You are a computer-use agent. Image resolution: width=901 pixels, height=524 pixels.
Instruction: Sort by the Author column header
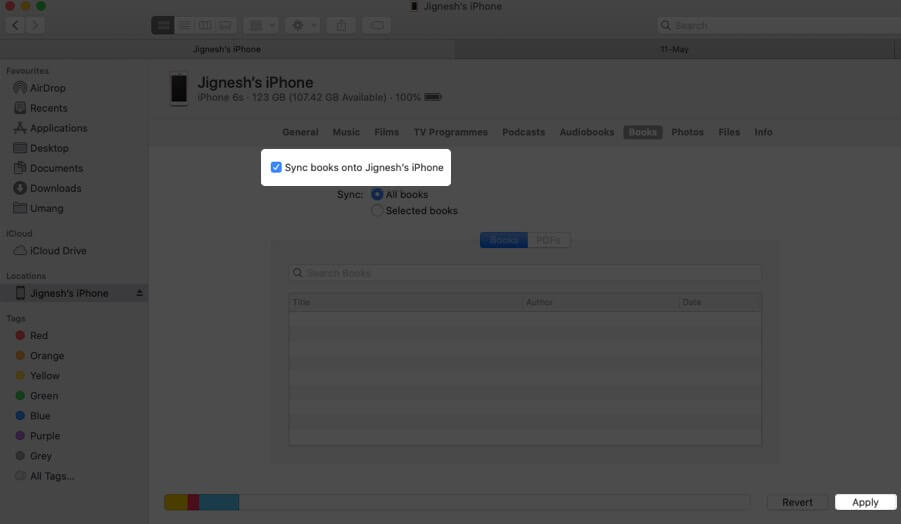[600, 302]
